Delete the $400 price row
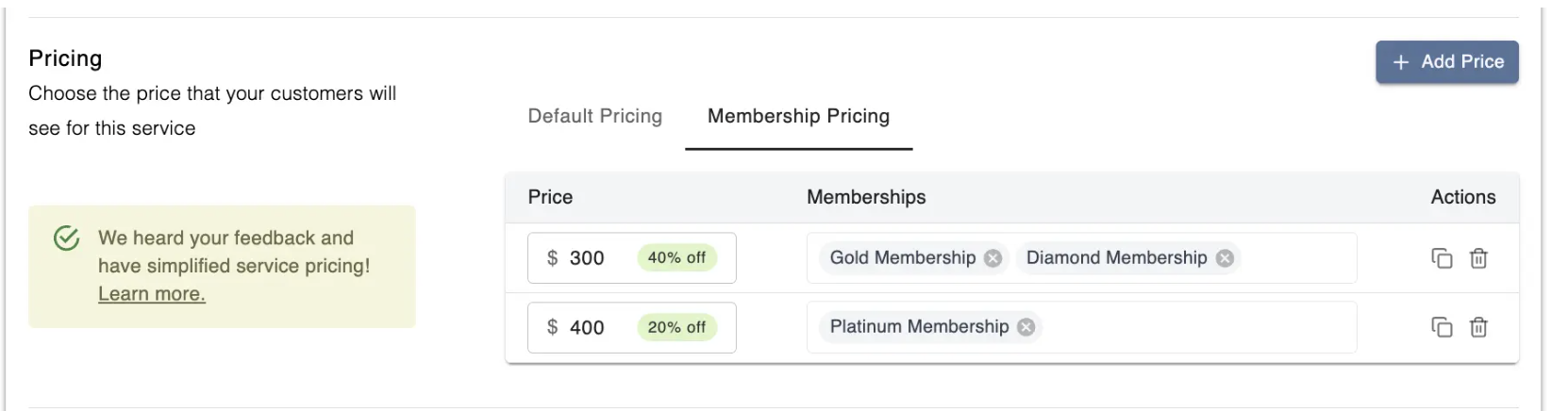Viewport: 1568px width, 411px height. [1478, 327]
